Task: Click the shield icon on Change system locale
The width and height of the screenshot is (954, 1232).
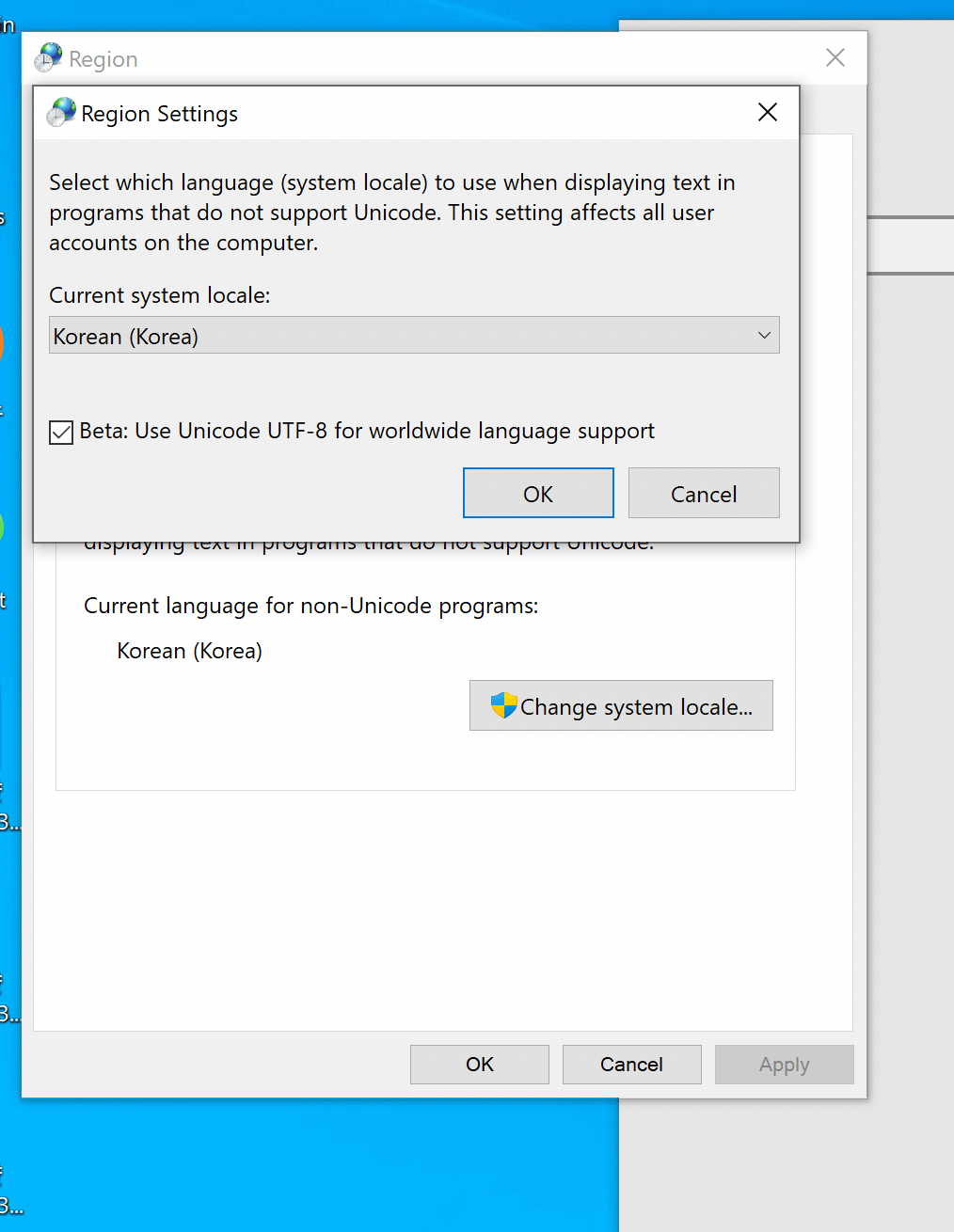Action: pos(504,705)
